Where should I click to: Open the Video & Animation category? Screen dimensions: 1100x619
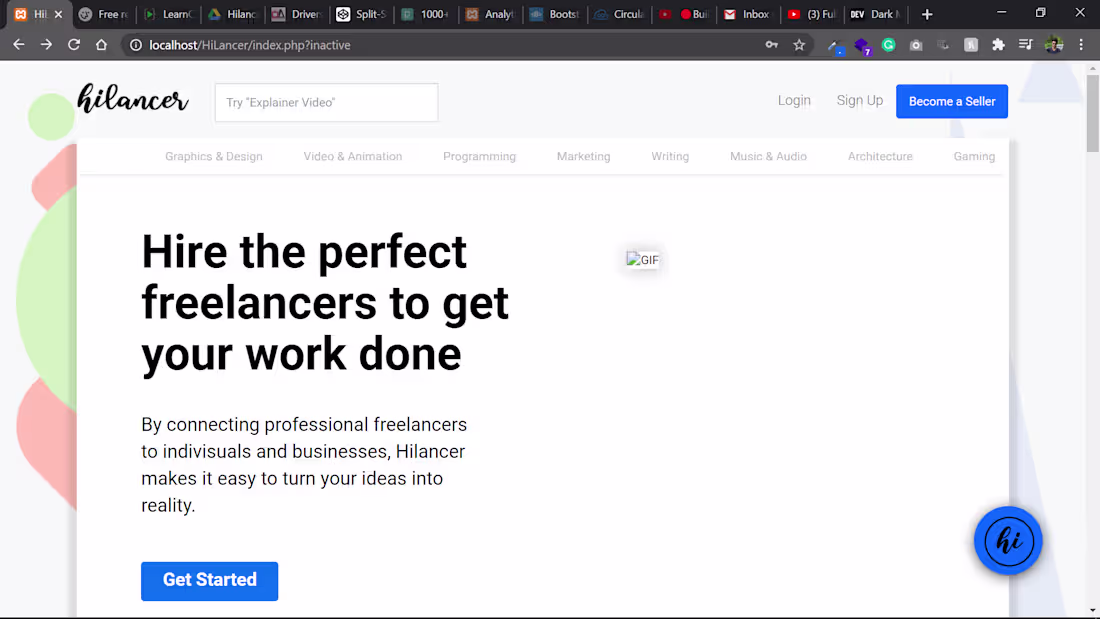pyautogui.click(x=353, y=157)
